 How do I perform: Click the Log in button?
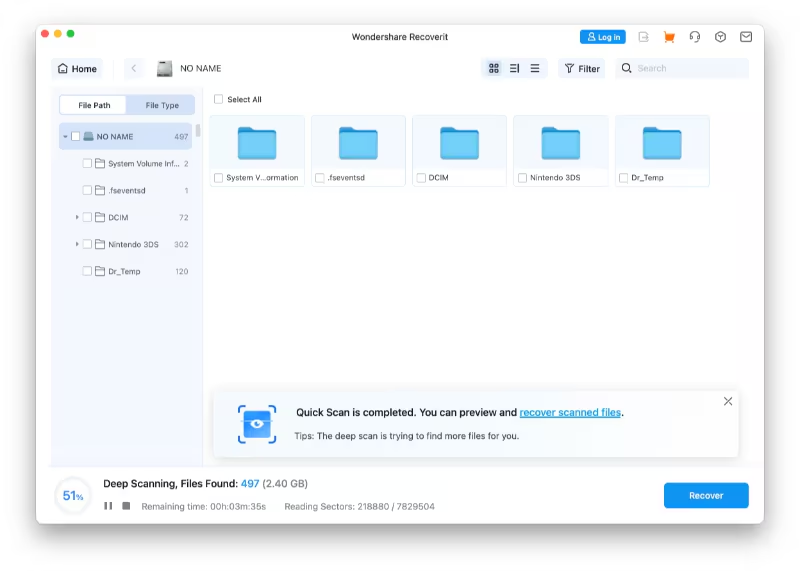603,37
